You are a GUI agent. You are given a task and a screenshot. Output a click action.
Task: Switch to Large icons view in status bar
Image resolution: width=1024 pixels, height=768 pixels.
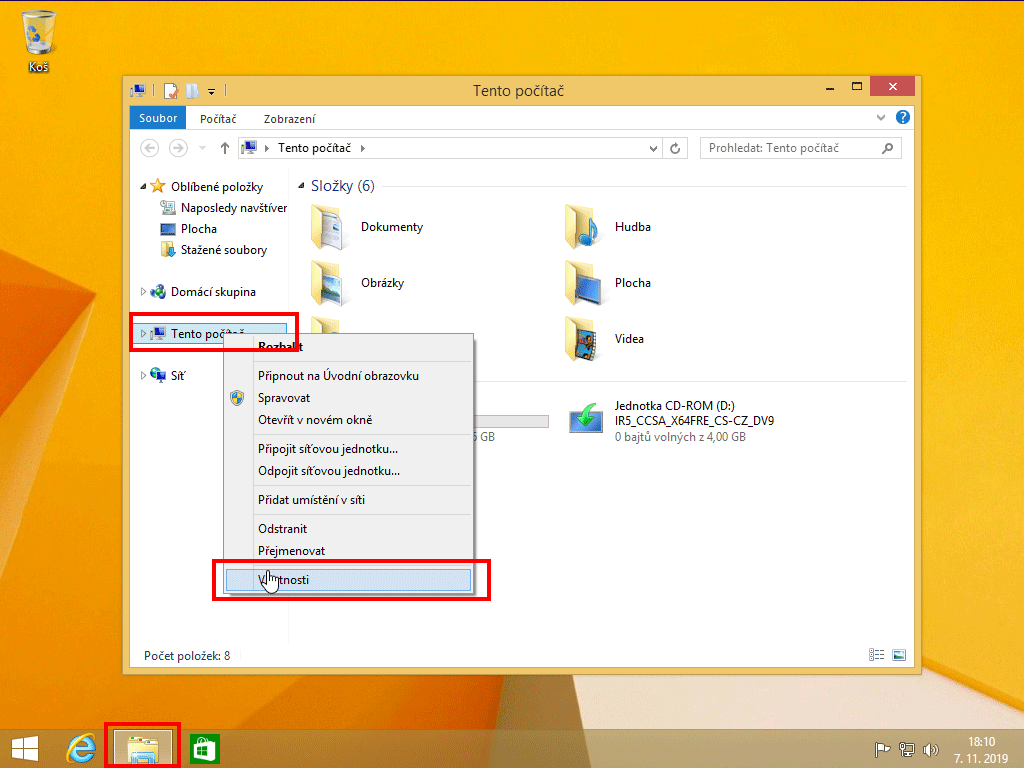(899, 655)
